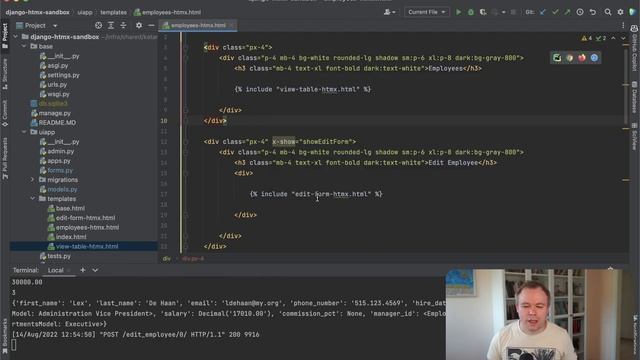The image size is (640, 360).
Task: Click Git commit checkmark icon
Action: (555, 12)
